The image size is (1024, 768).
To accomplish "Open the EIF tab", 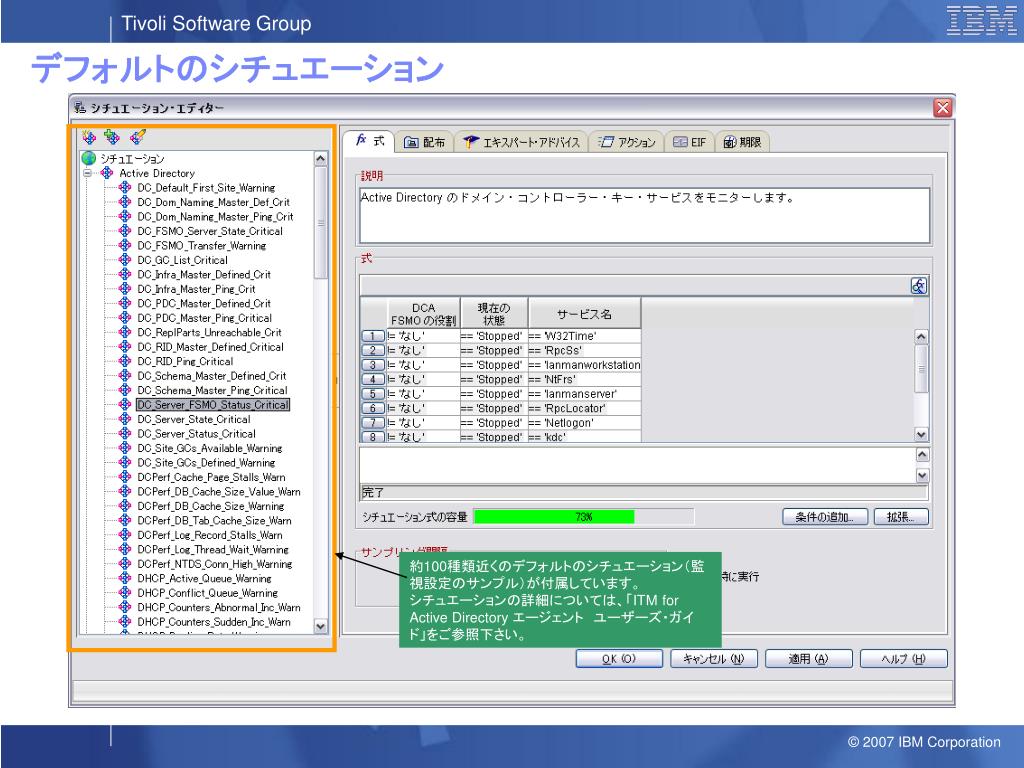I will pos(689,142).
